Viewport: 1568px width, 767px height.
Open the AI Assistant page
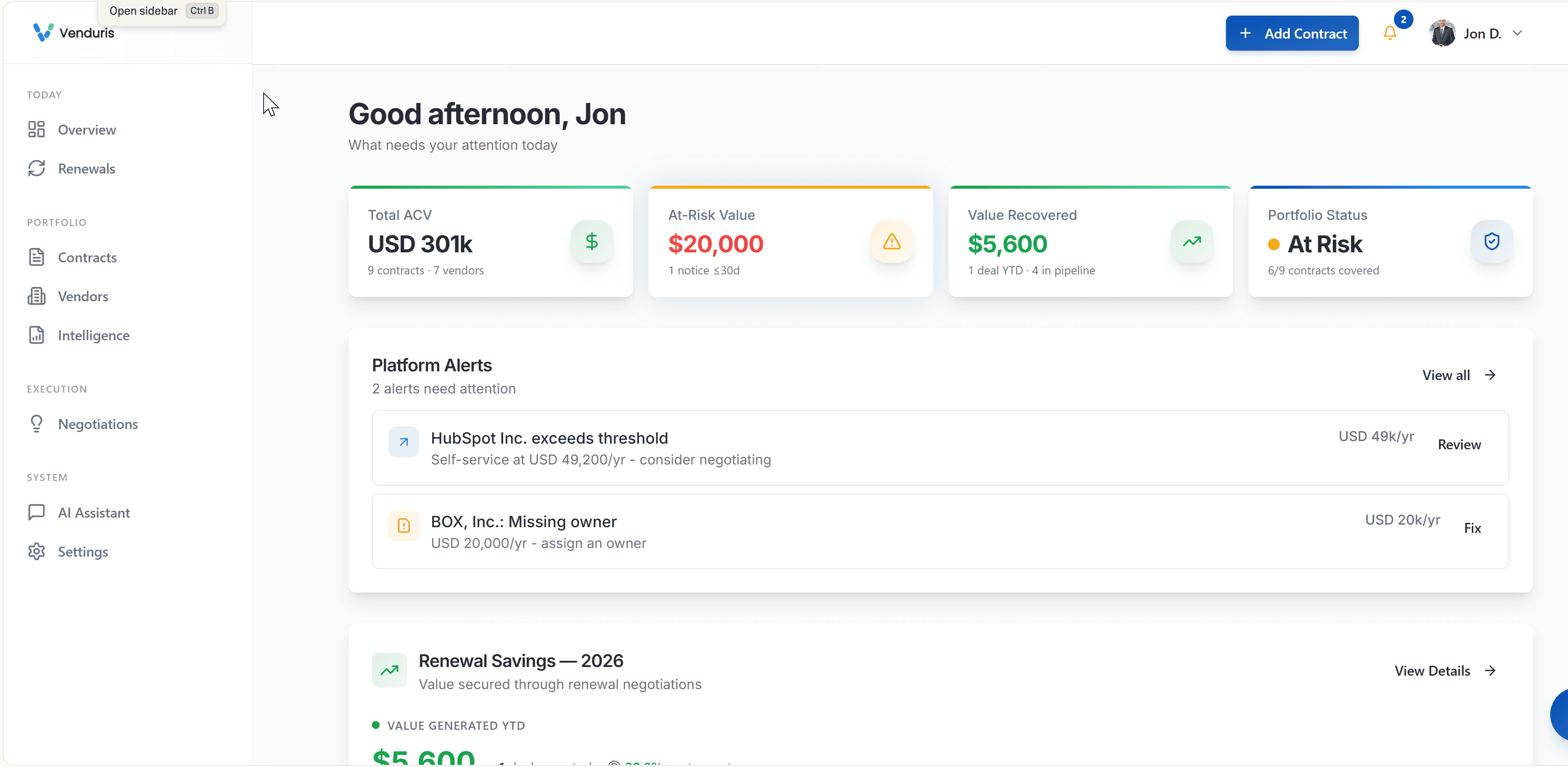(x=94, y=512)
